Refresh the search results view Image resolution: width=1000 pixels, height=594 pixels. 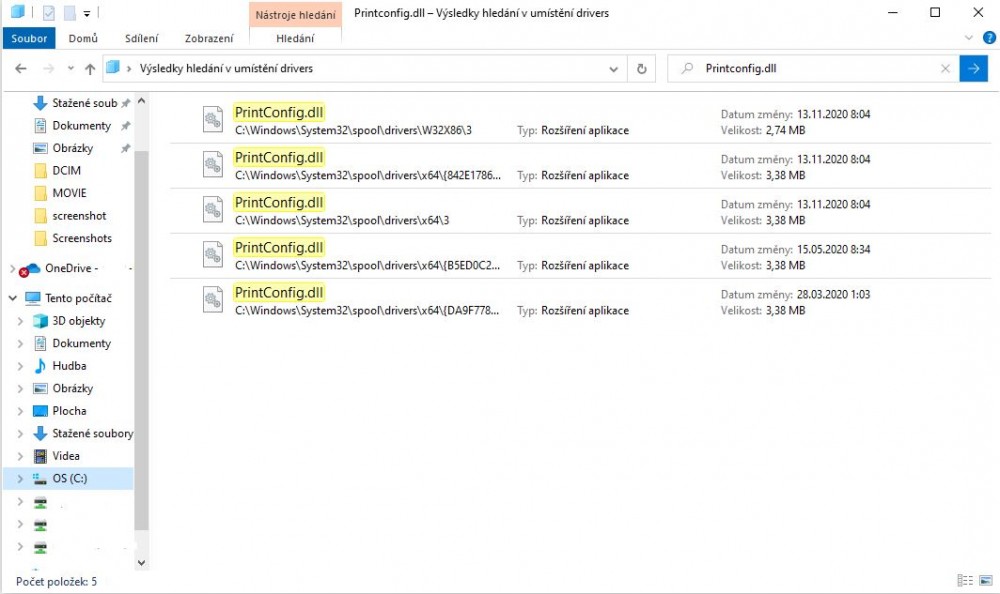pyautogui.click(x=642, y=69)
